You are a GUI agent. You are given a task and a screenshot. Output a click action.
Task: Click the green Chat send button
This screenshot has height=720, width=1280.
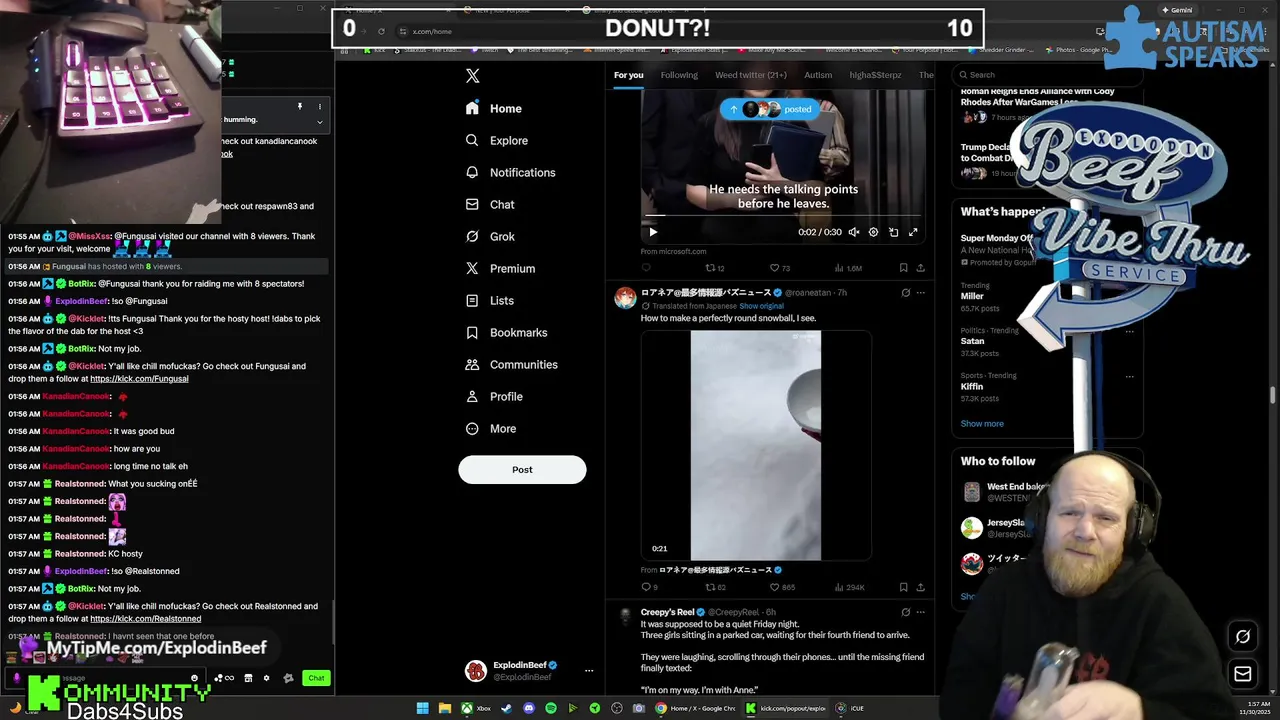coord(316,678)
